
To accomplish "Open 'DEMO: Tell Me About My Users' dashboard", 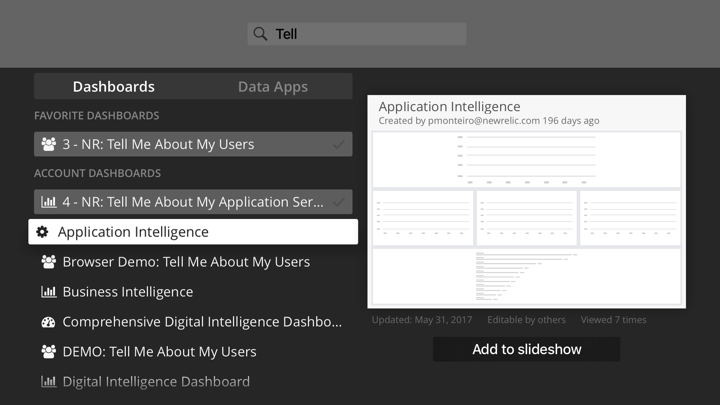I will coord(193,352).
